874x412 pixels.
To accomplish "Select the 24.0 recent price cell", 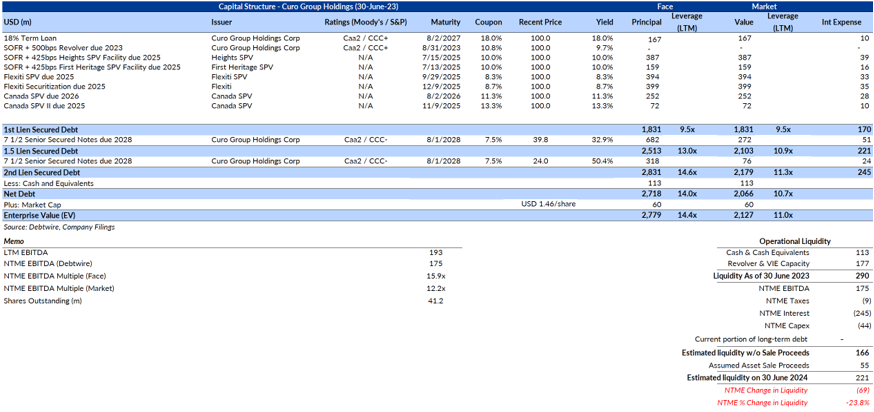I will coord(541,161).
